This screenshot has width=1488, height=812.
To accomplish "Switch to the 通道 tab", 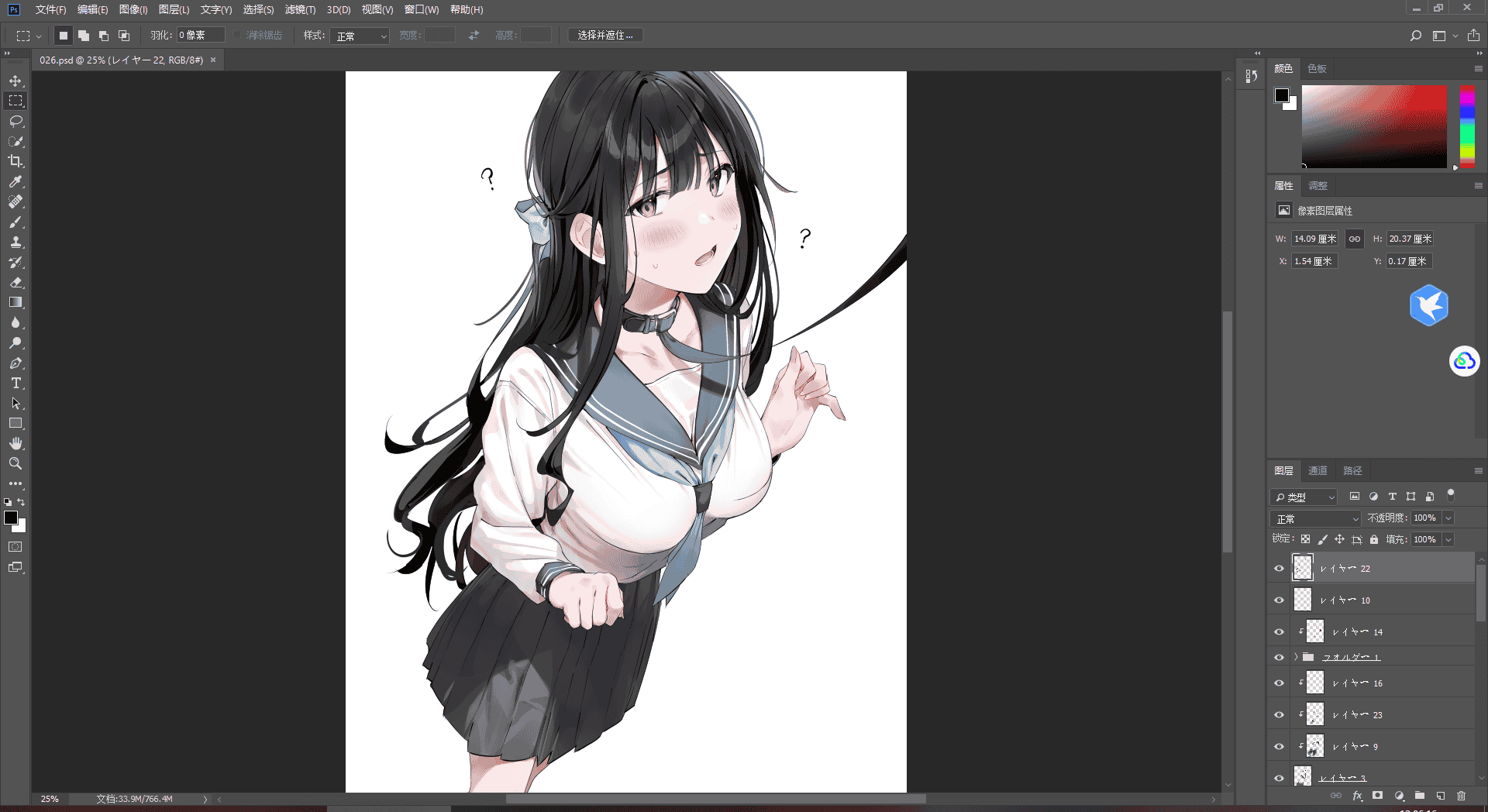I will tap(1317, 470).
